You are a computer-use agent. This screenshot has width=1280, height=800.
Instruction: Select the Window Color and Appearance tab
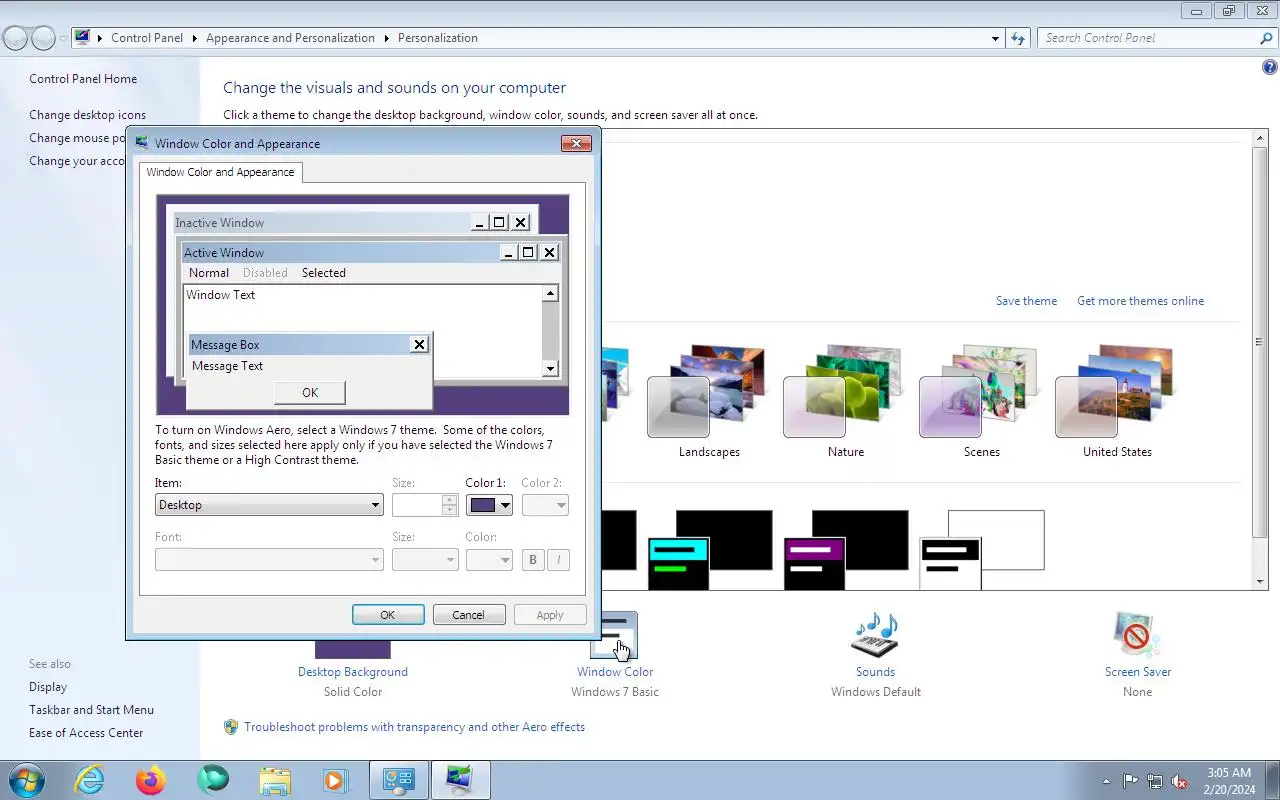(x=220, y=172)
